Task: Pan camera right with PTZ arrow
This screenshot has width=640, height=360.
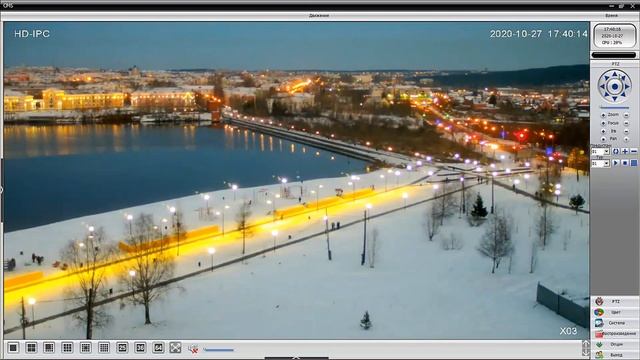Action: [x=628, y=87]
